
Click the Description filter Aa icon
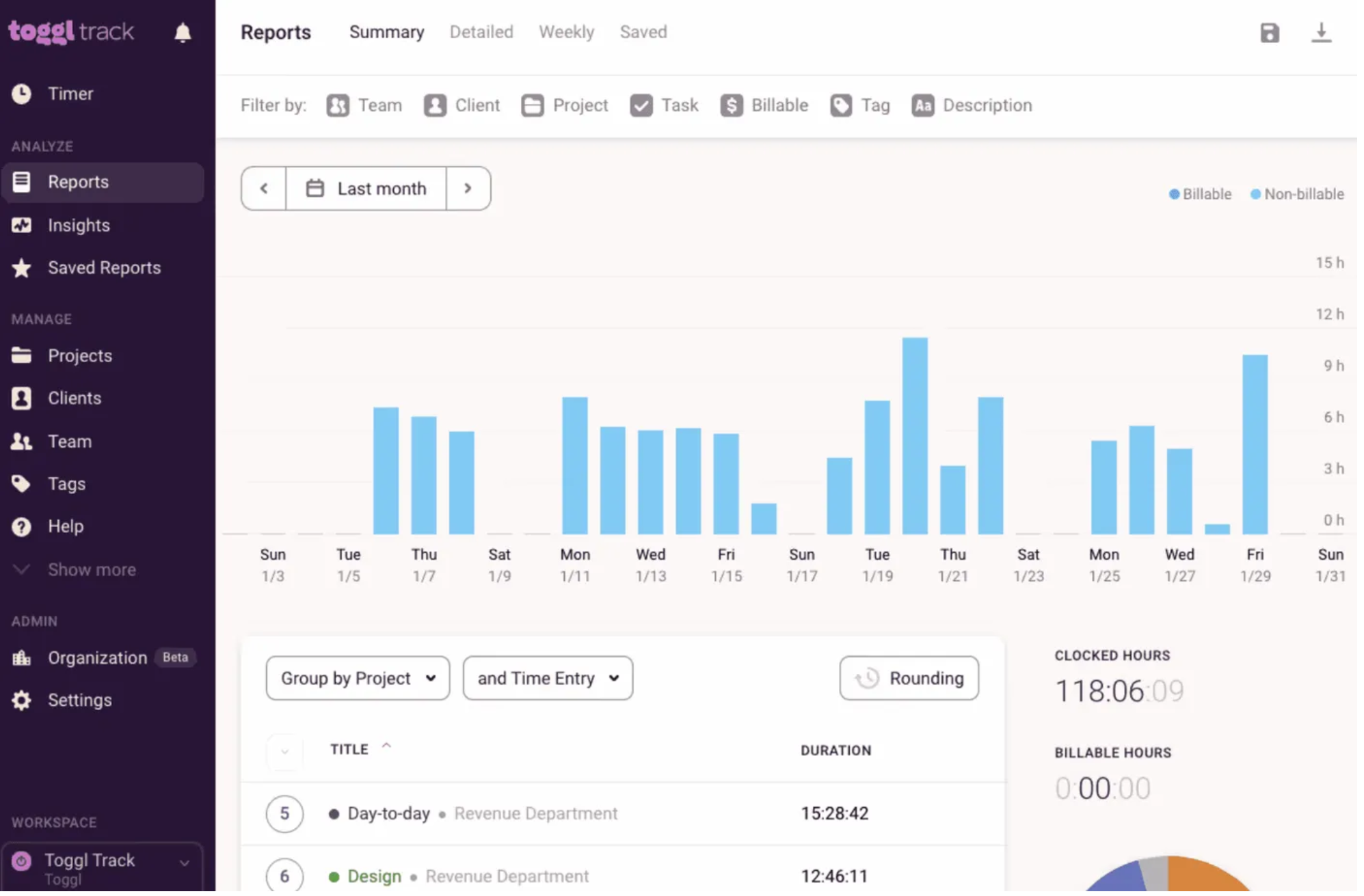click(x=923, y=105)
